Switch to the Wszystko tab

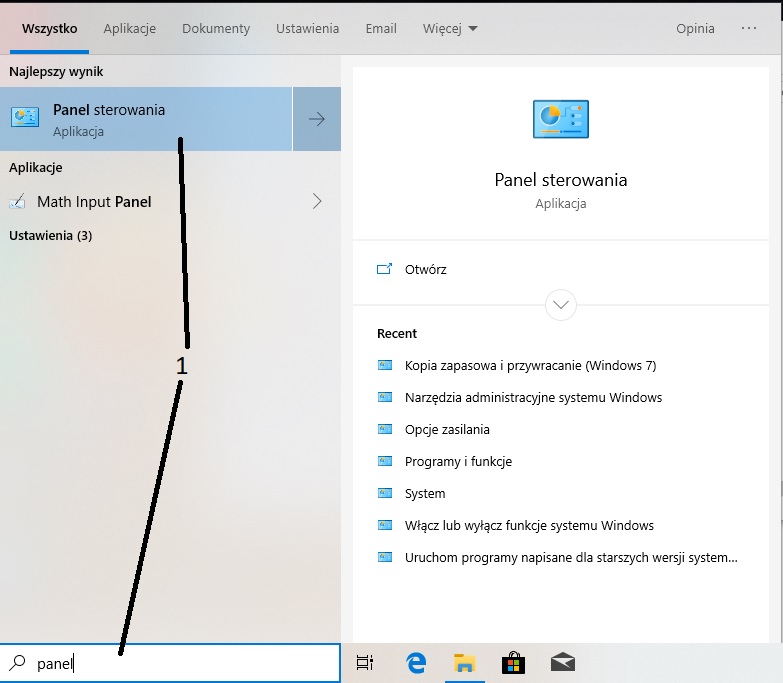click(49, 28)
